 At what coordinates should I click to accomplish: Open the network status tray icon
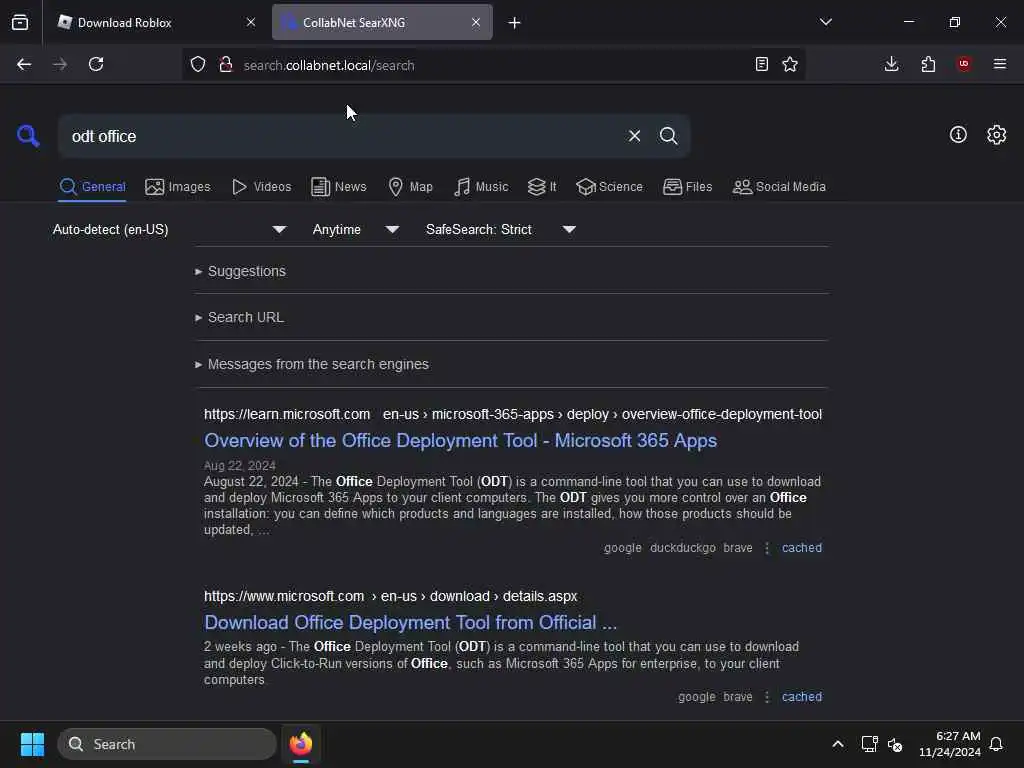pos(869,744)
